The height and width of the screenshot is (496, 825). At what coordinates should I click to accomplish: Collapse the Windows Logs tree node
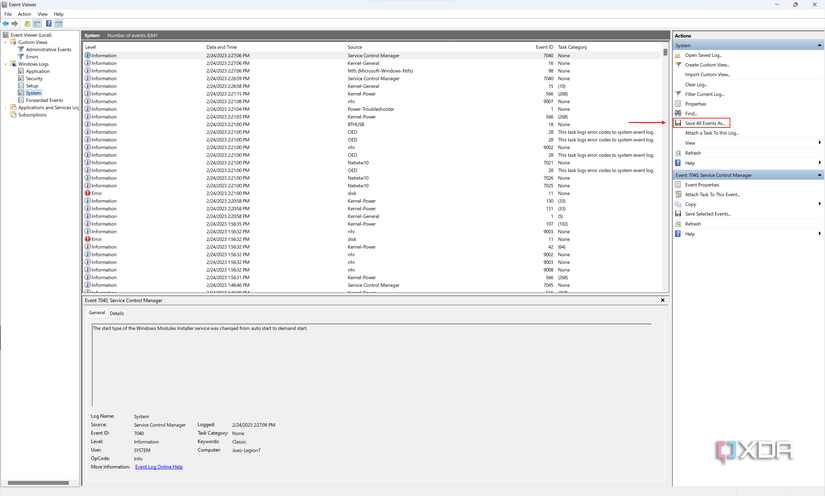(x=6, y=64)
